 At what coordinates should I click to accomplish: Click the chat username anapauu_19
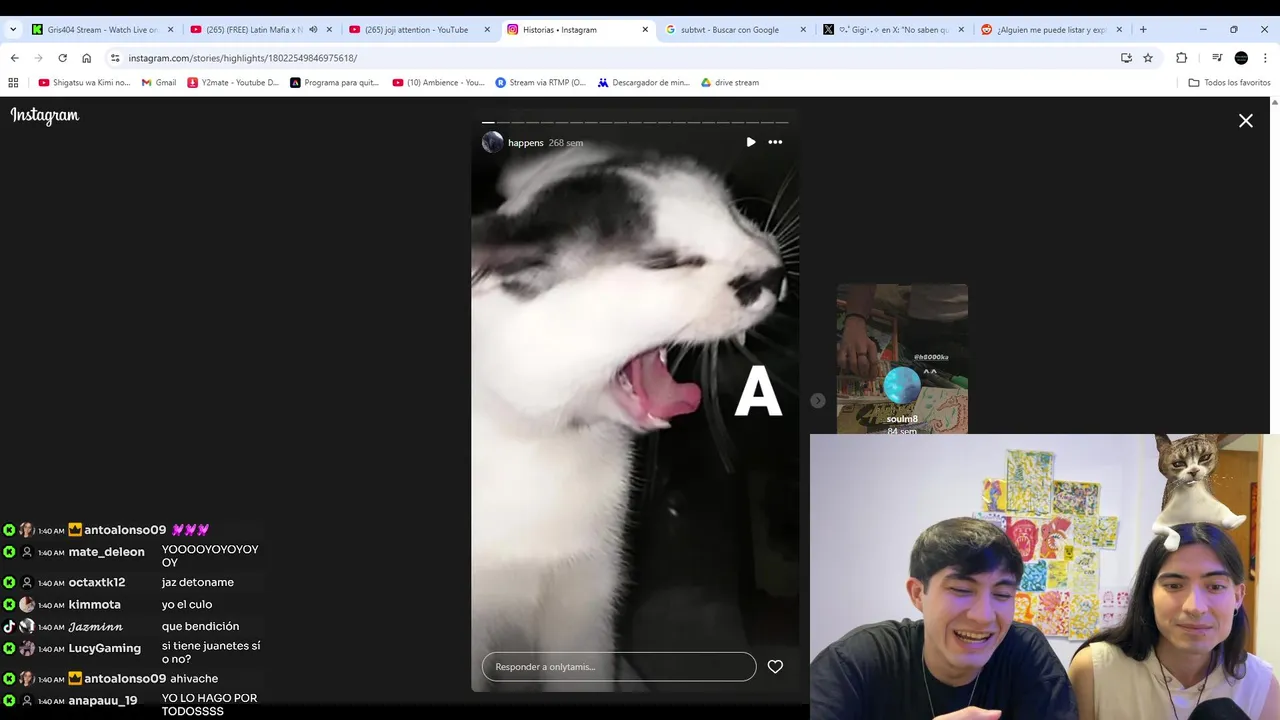point(102,701)
